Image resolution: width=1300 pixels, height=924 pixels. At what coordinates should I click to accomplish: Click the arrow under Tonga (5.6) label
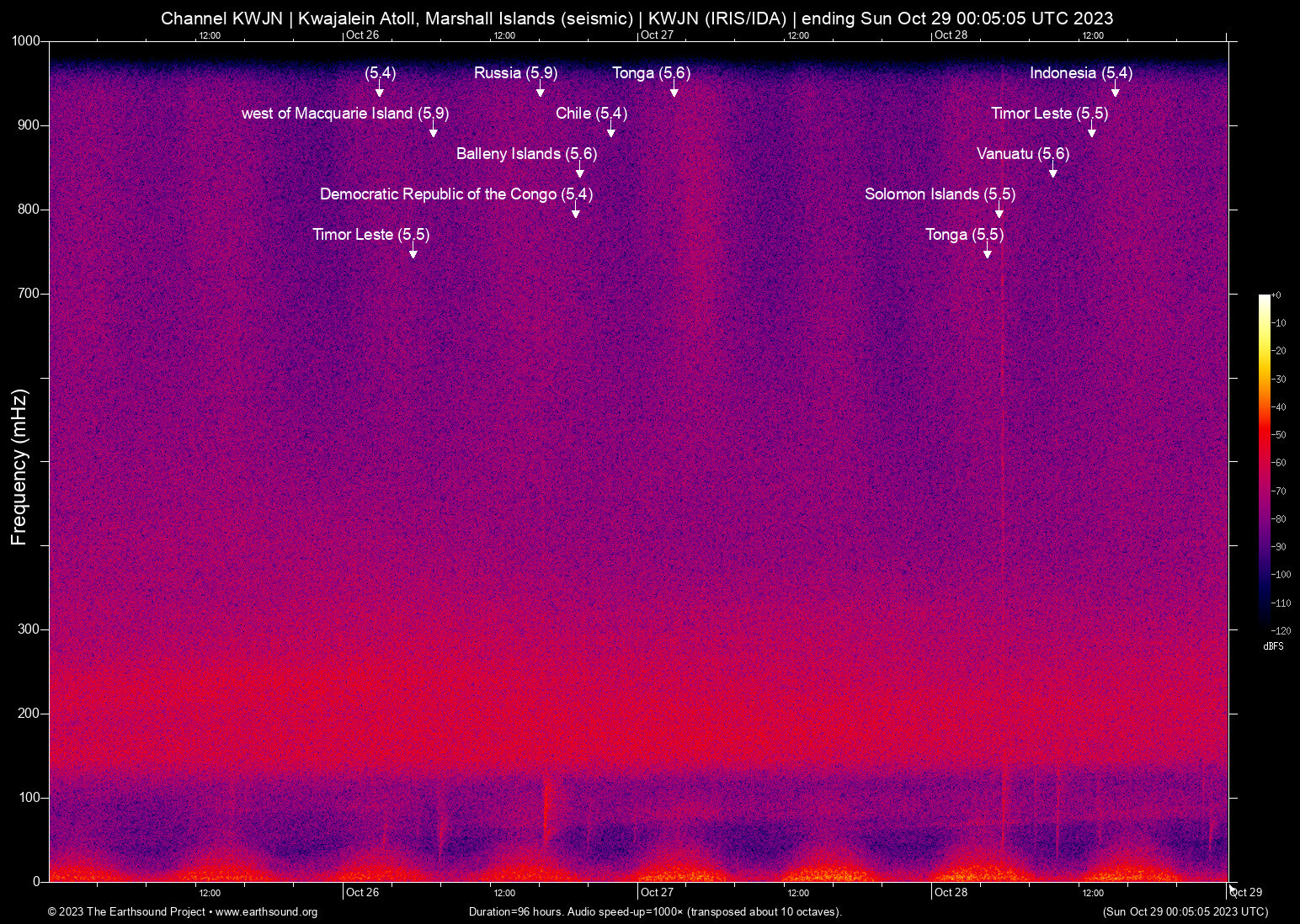[674, 91]
